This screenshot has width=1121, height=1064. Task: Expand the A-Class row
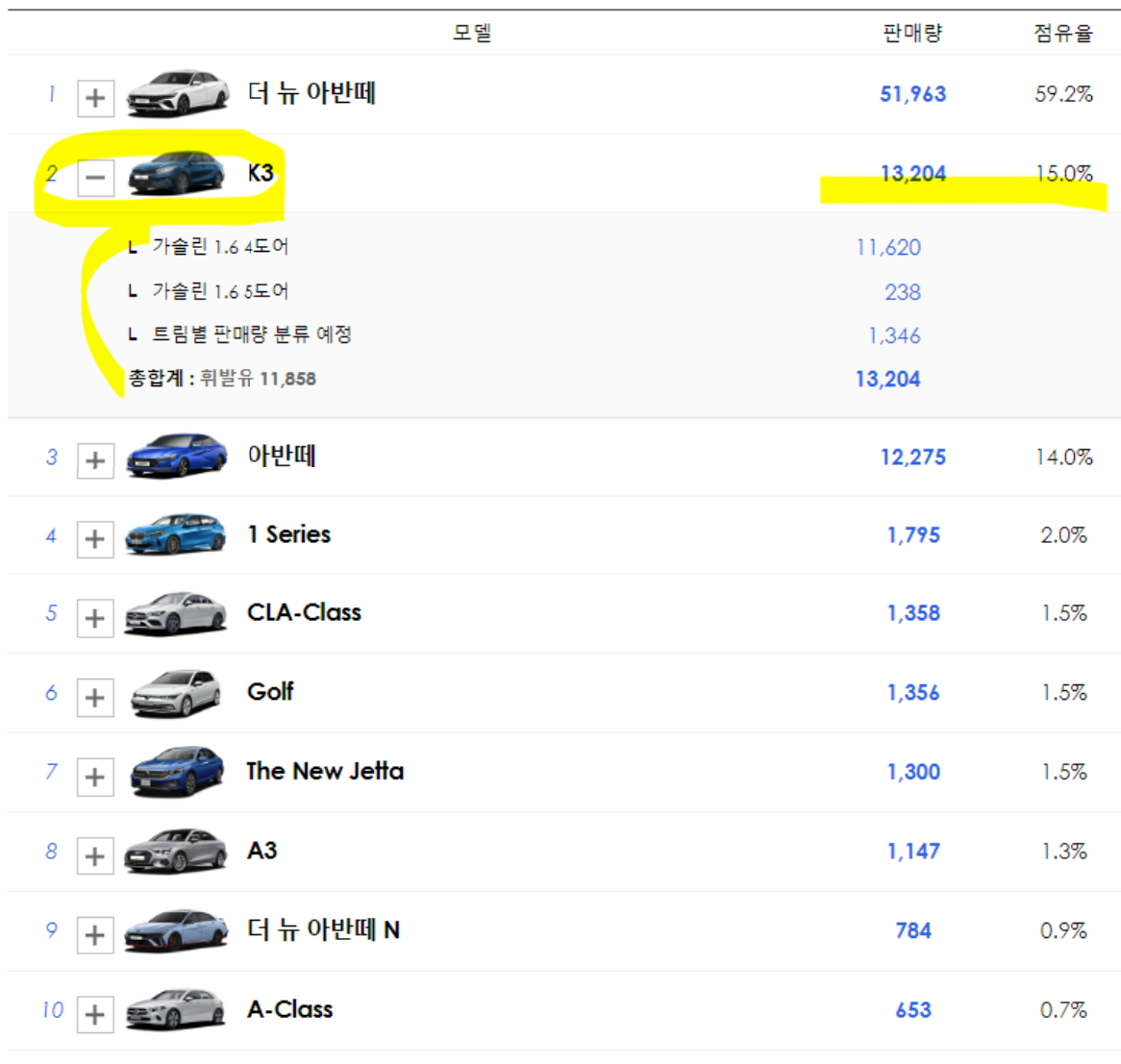point(96,1015)
